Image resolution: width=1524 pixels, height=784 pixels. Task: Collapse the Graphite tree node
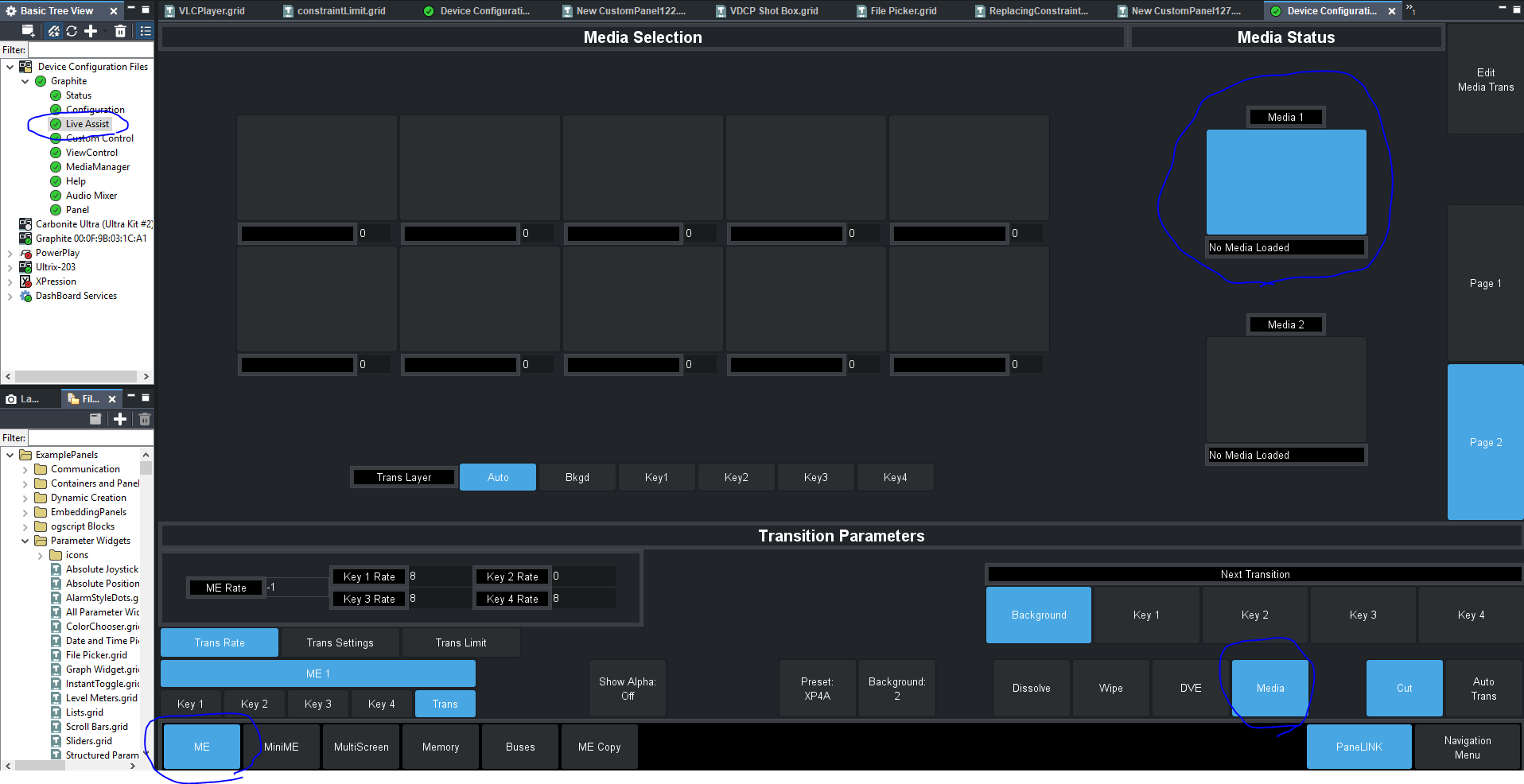pos(25,81)
